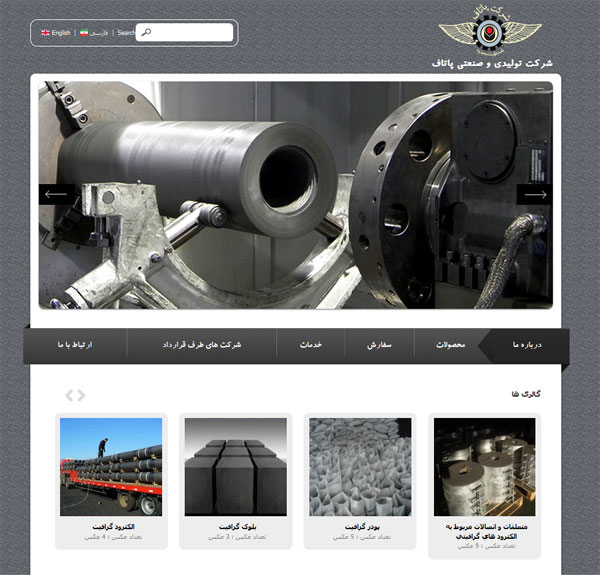Click متعلقات و اتصالات gallery title

(x=486, y=531)
